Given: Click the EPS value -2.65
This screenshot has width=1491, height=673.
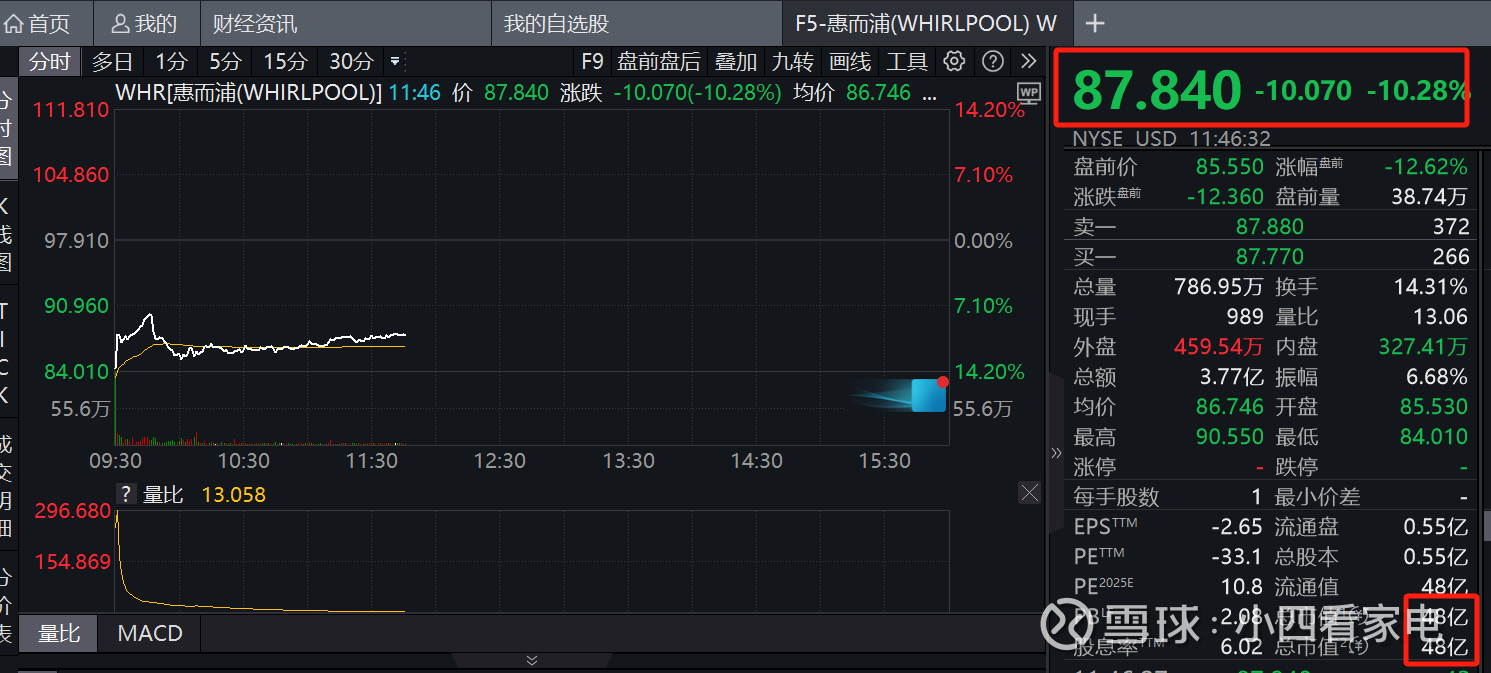Looking at the screenshot, I should click(x=1238, y=527).
